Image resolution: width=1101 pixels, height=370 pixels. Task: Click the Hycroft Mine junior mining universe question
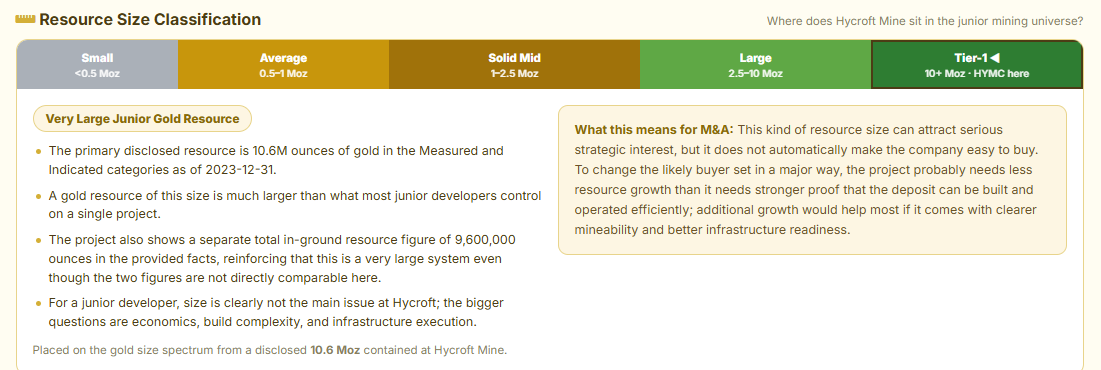pos(925,21)
